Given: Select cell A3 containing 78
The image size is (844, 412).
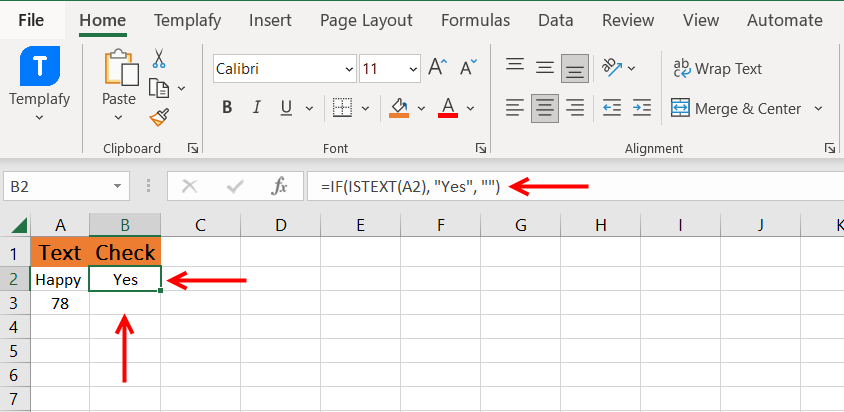Looking at the screenshot, I should 60,303.
